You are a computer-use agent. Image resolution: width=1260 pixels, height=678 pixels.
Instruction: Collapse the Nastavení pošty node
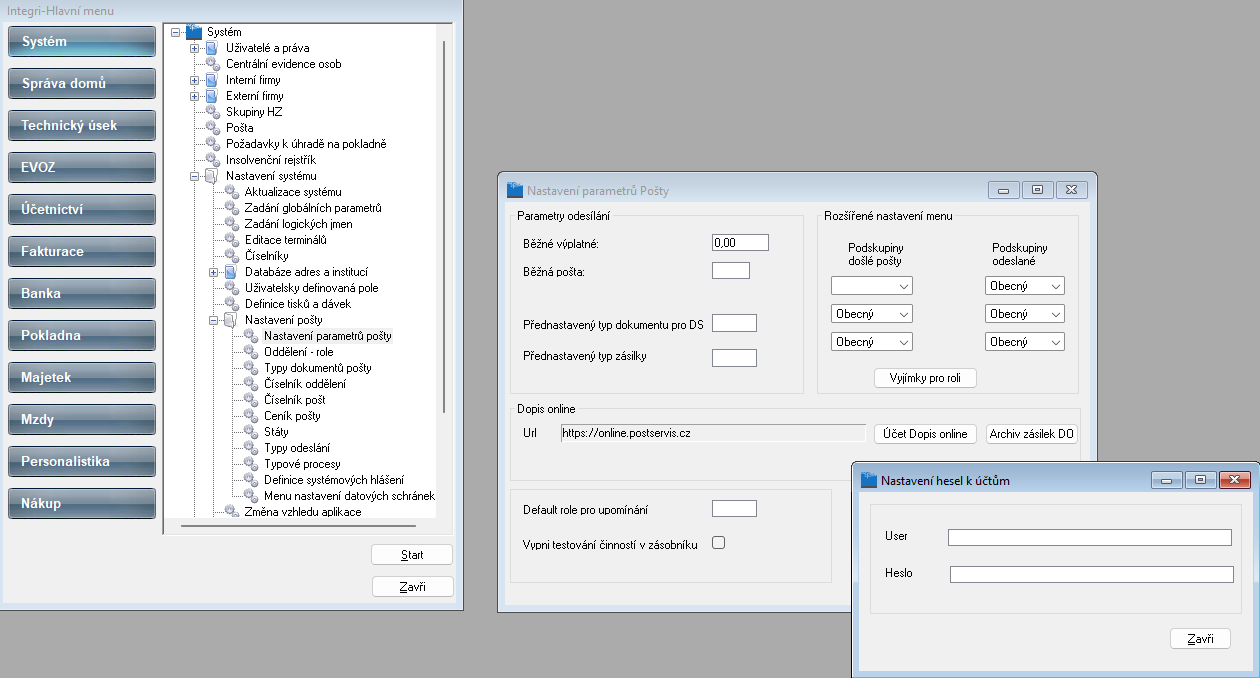point(214,320)
